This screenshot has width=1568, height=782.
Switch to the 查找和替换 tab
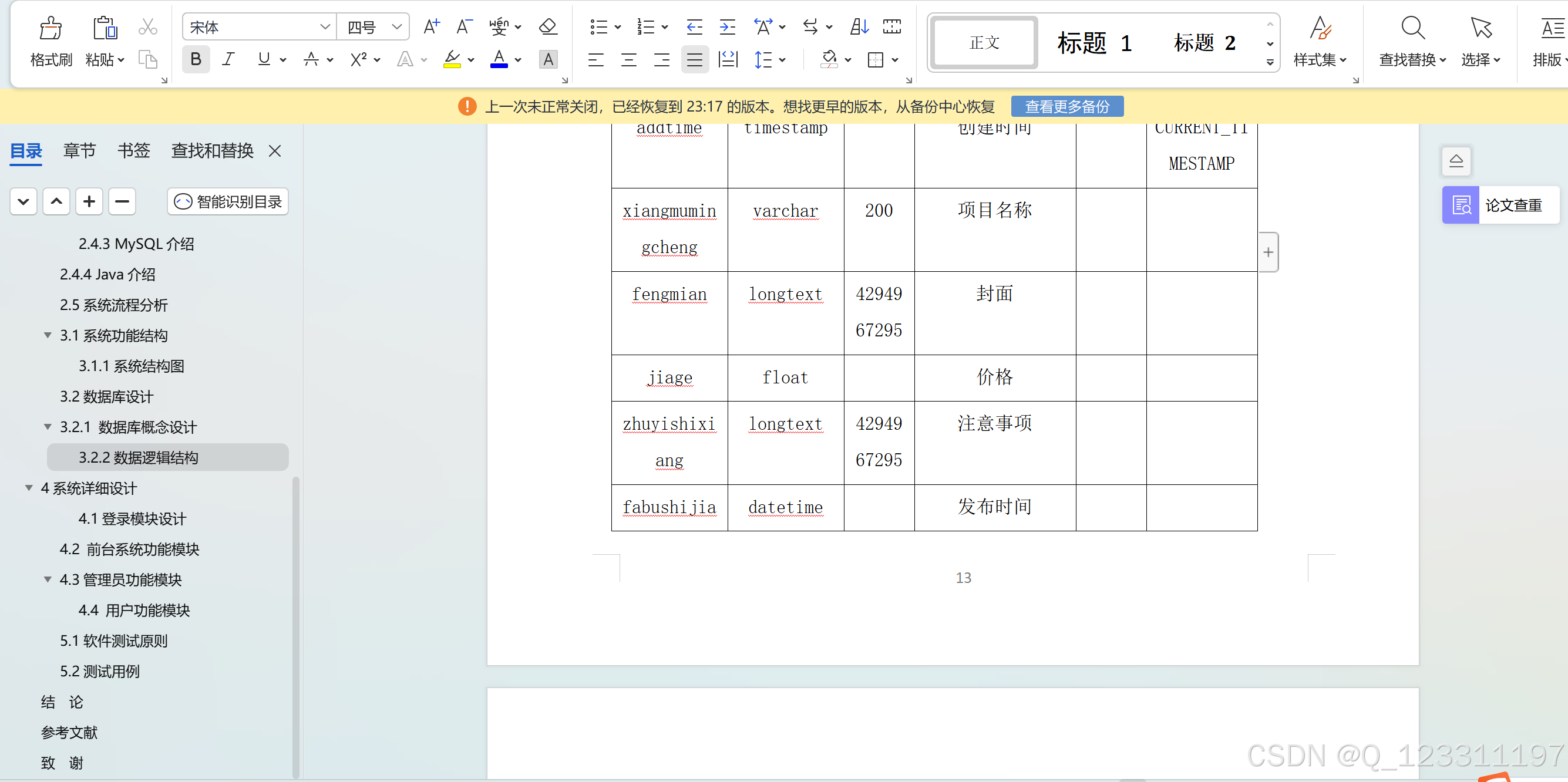213,150
